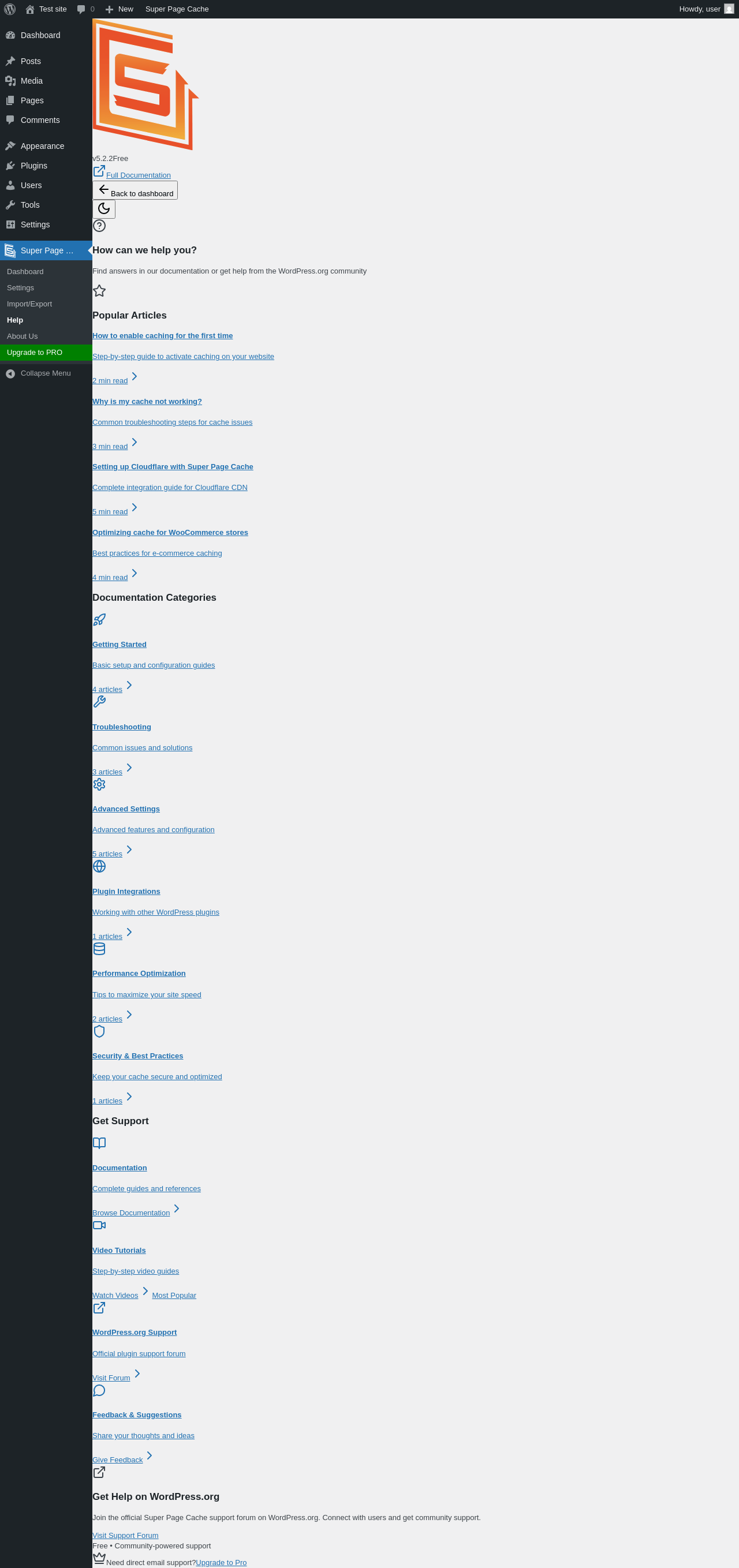
Task: Click the video camera icon above Video Tutorials
Action: pos(99,1225)
